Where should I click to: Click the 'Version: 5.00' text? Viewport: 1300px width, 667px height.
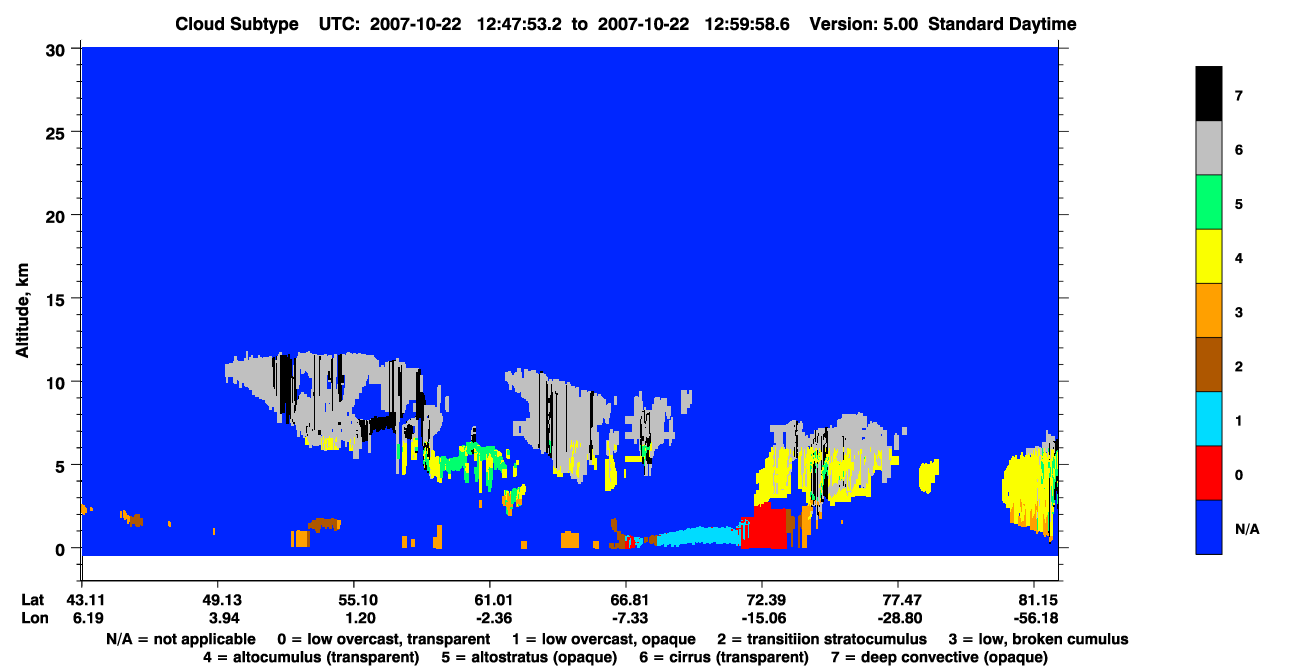click(863, 24)
